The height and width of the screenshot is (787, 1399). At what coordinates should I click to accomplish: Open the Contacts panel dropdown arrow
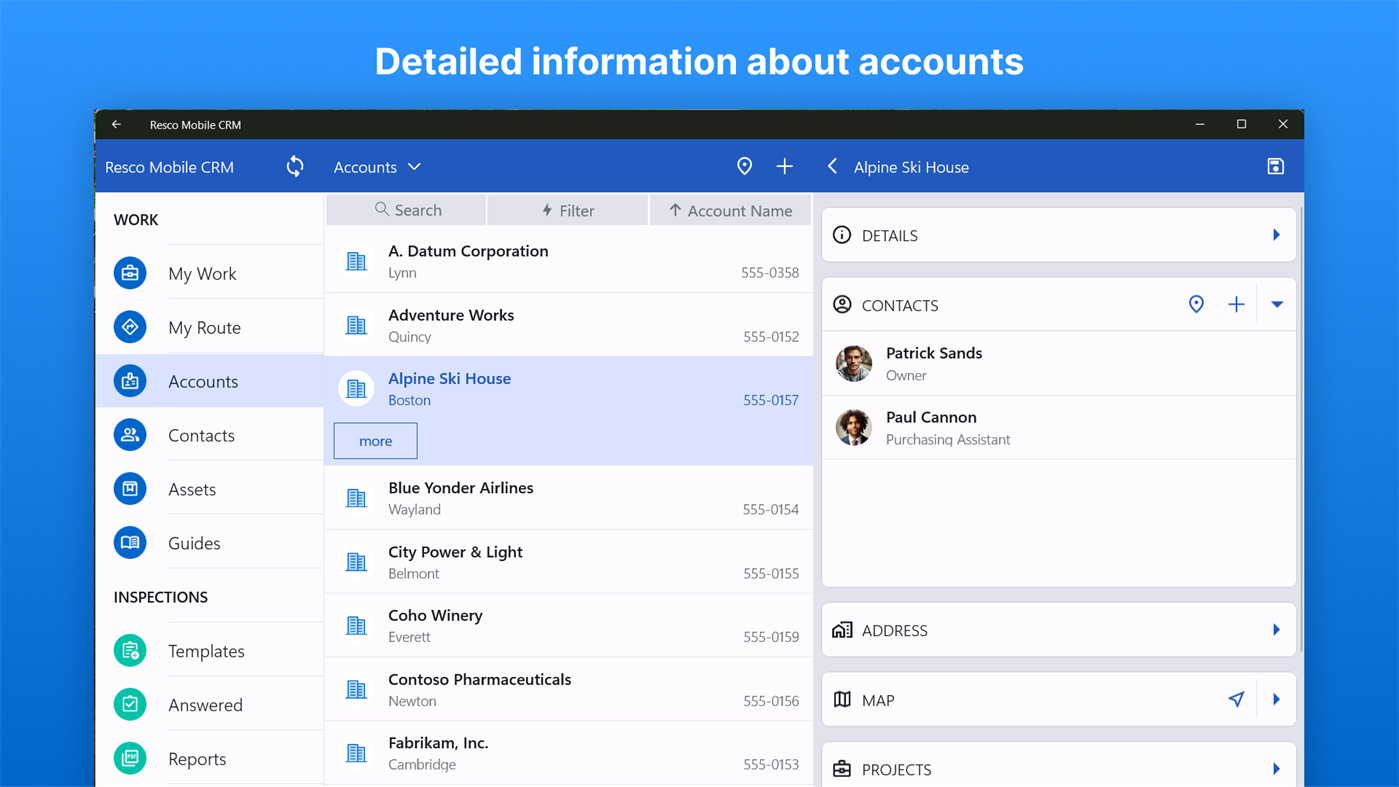[1277, 304]
